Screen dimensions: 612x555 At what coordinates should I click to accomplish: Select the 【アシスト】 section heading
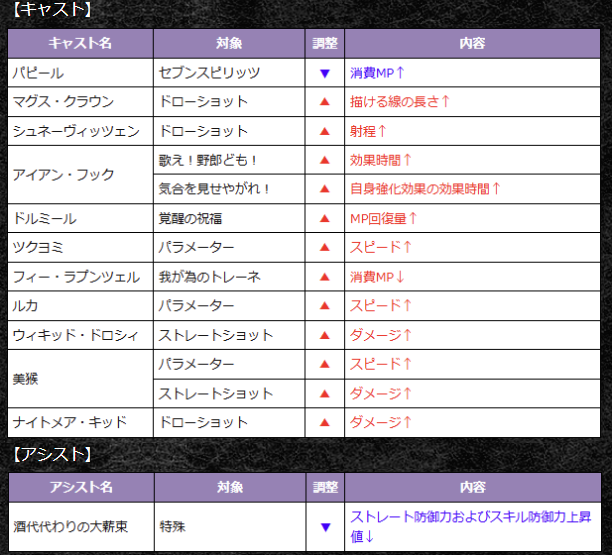coord(52,455)
